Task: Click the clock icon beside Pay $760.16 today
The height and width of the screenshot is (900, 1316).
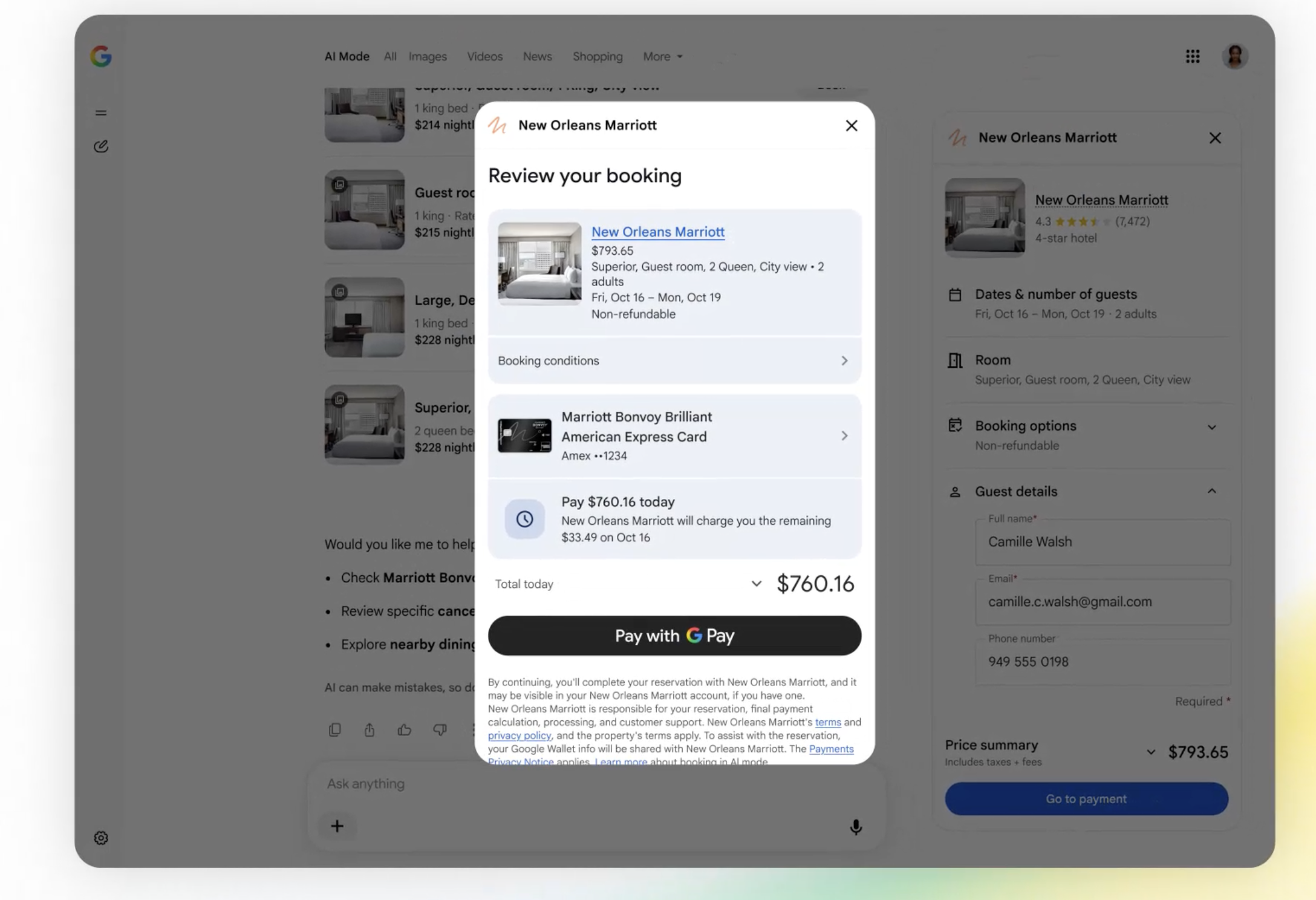Action: point(524,519)
